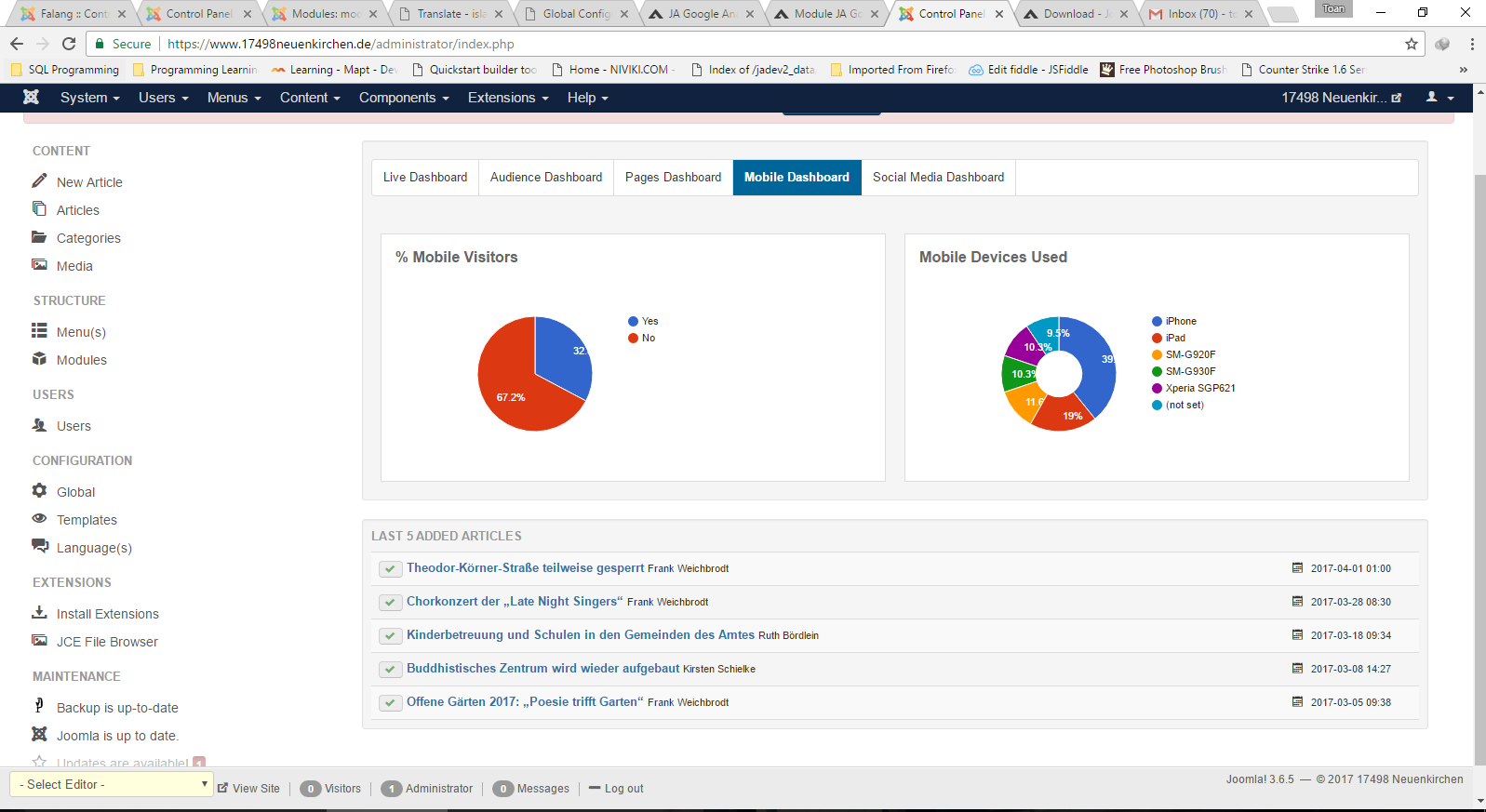The image size is (1486, 812).
Task: Click the external-link icon beside 17498 Neuenkir...
Action: 1397,98
